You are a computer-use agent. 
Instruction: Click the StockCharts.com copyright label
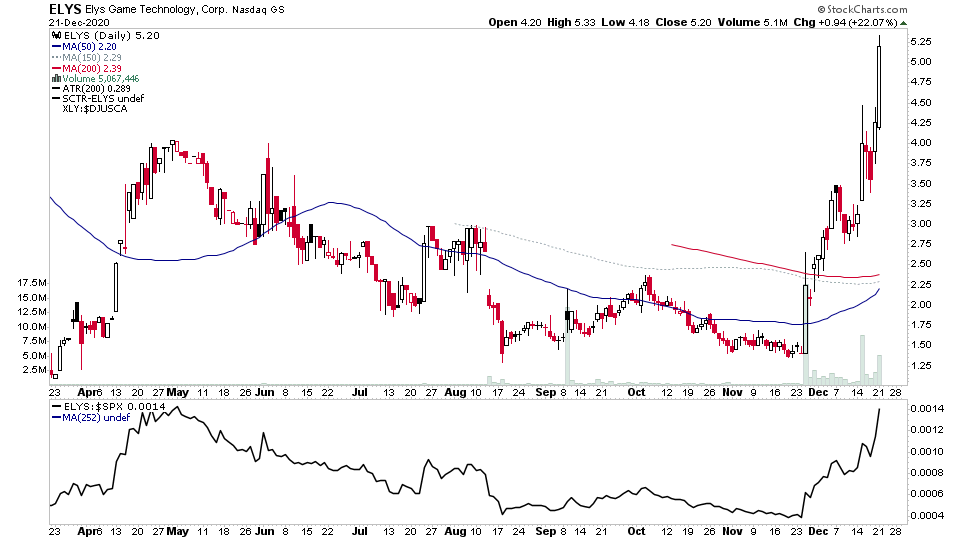pos(862,9)
